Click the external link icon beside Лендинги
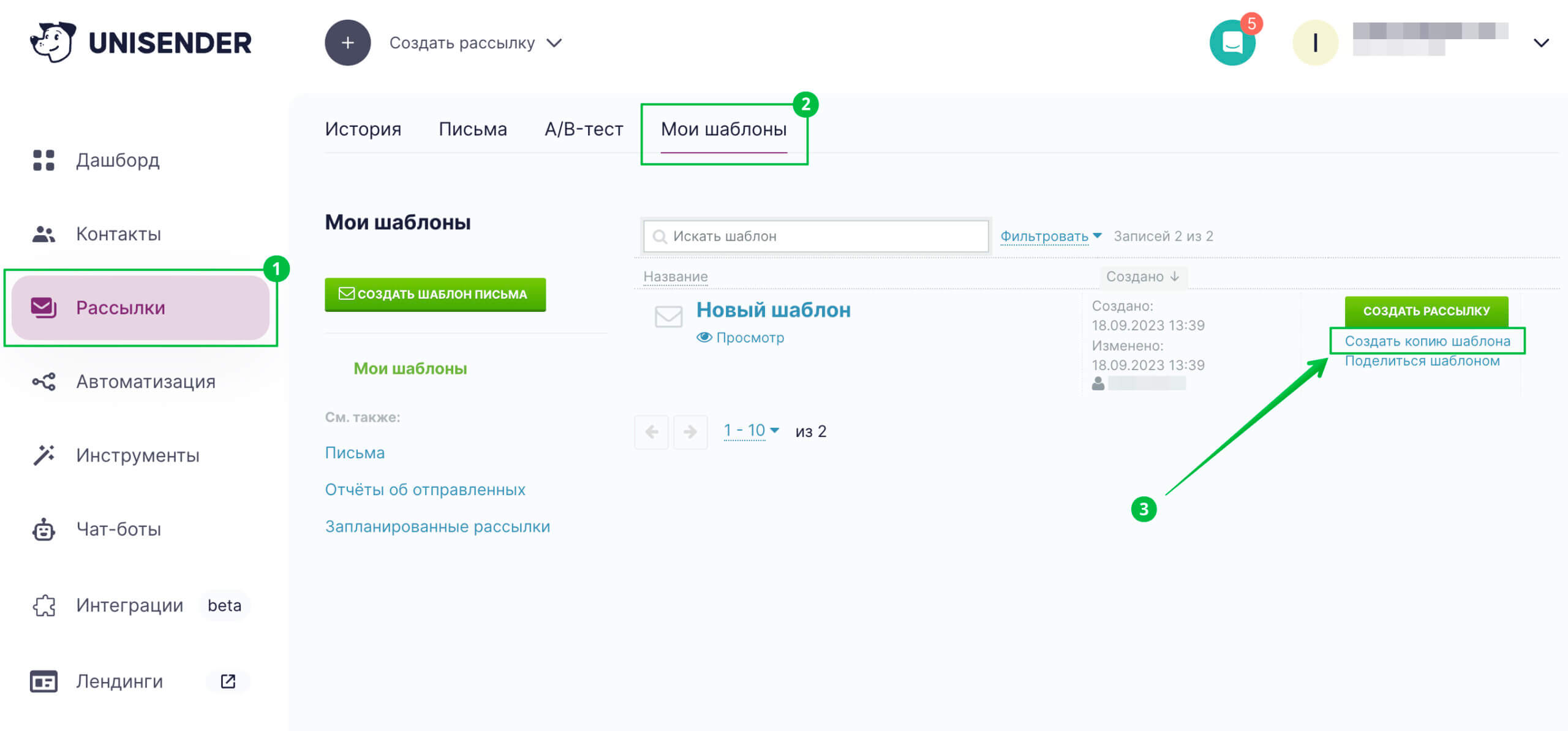The height and width of the screenshot is (731, 1568). pos(228,681)
